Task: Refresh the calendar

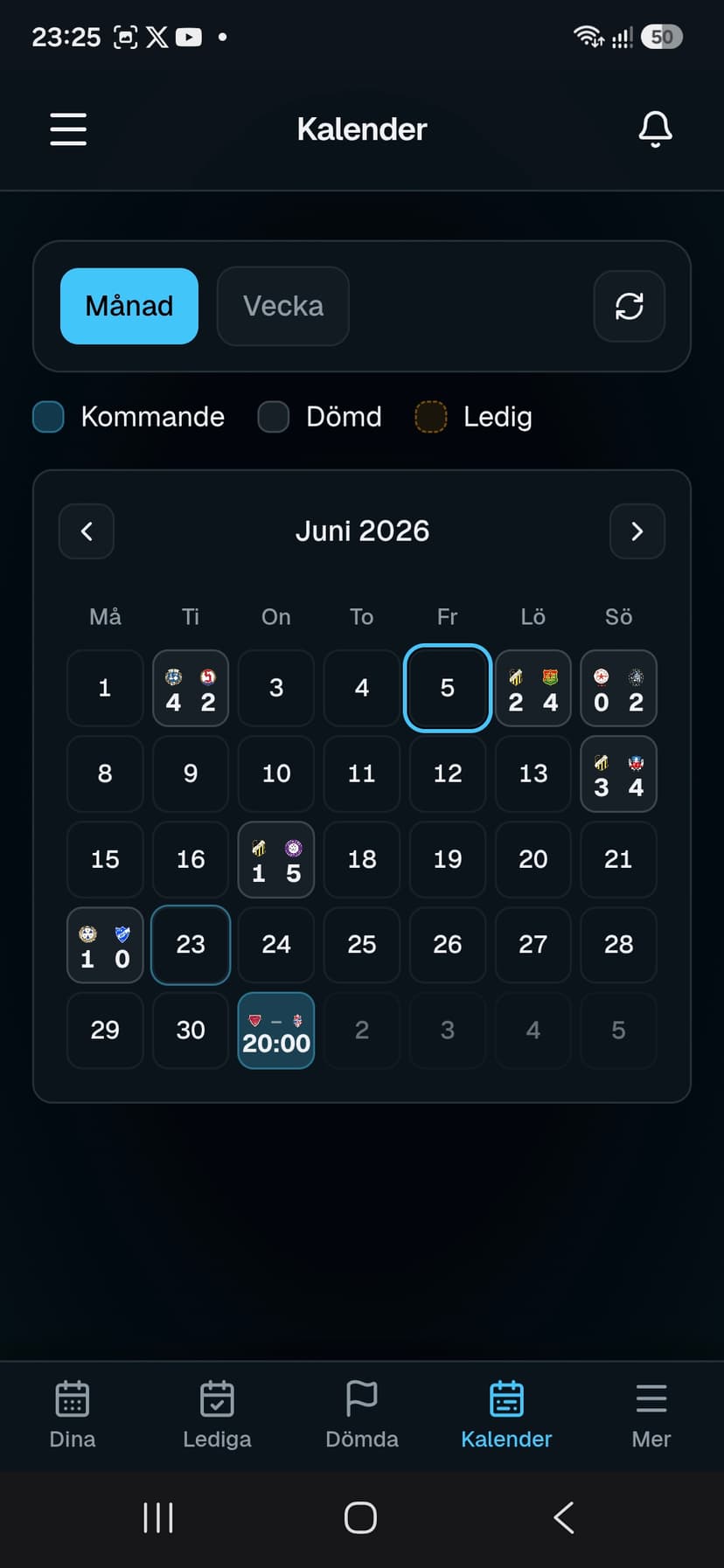Action: pos(630,306)
